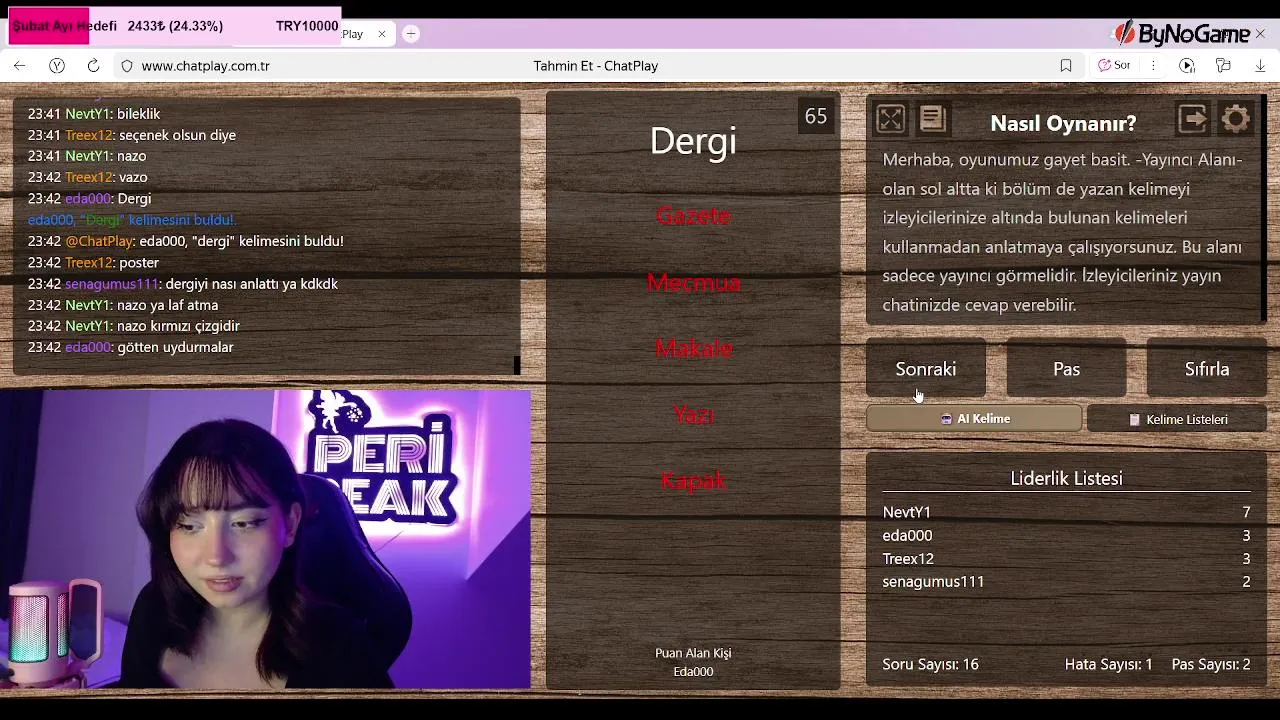1280x720 pixels.
Task: Click the forbidden word Mecmua
Action: [693, 282]
